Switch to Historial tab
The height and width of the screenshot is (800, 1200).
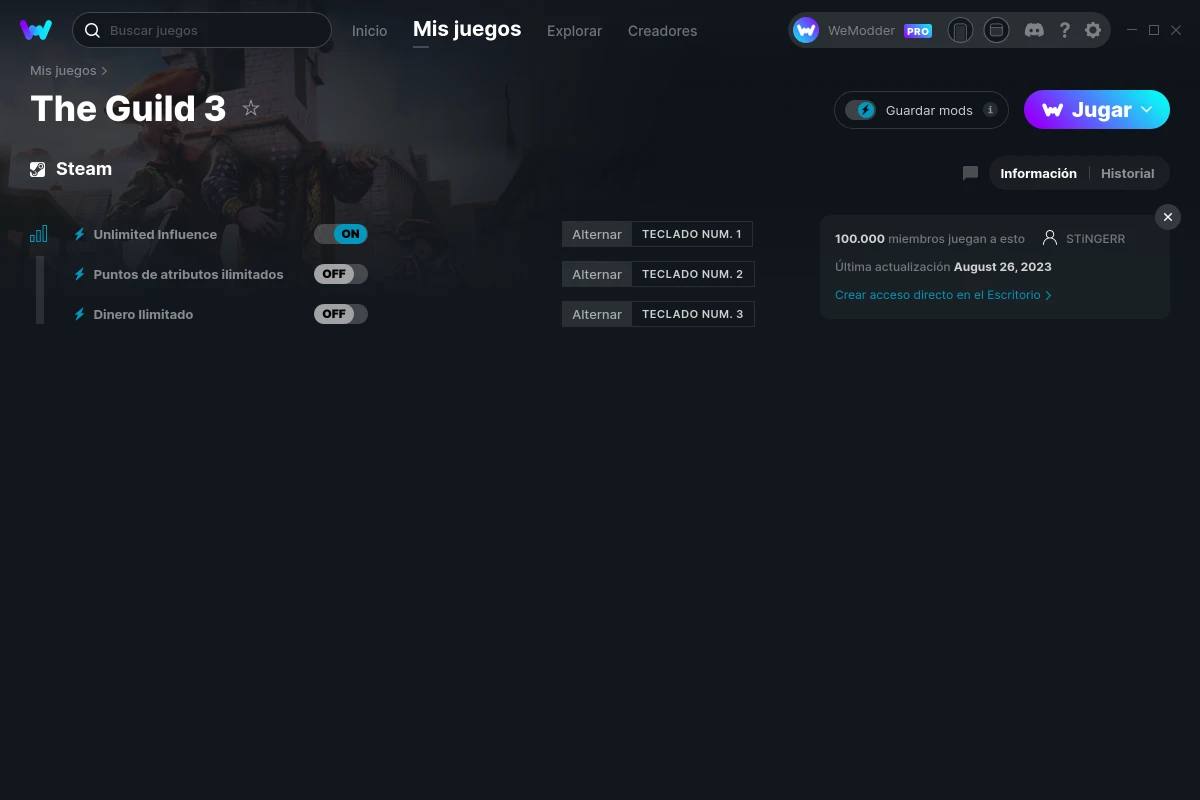coord(1127,173)
